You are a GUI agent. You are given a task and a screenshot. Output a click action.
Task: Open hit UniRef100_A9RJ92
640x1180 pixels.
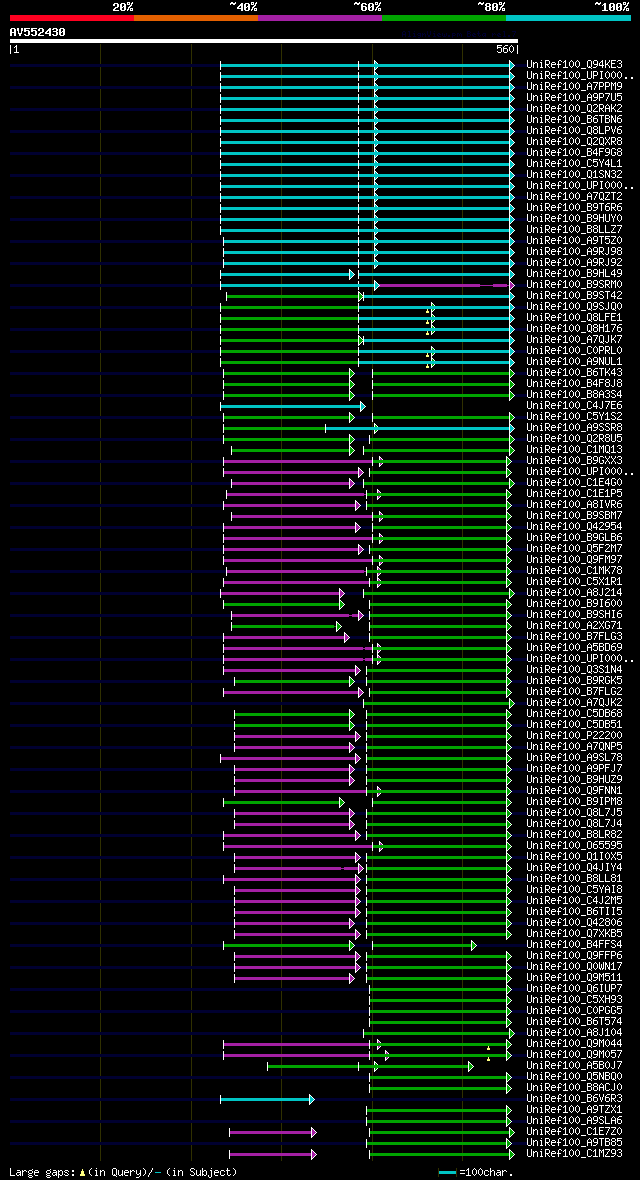tap(574, 263)
